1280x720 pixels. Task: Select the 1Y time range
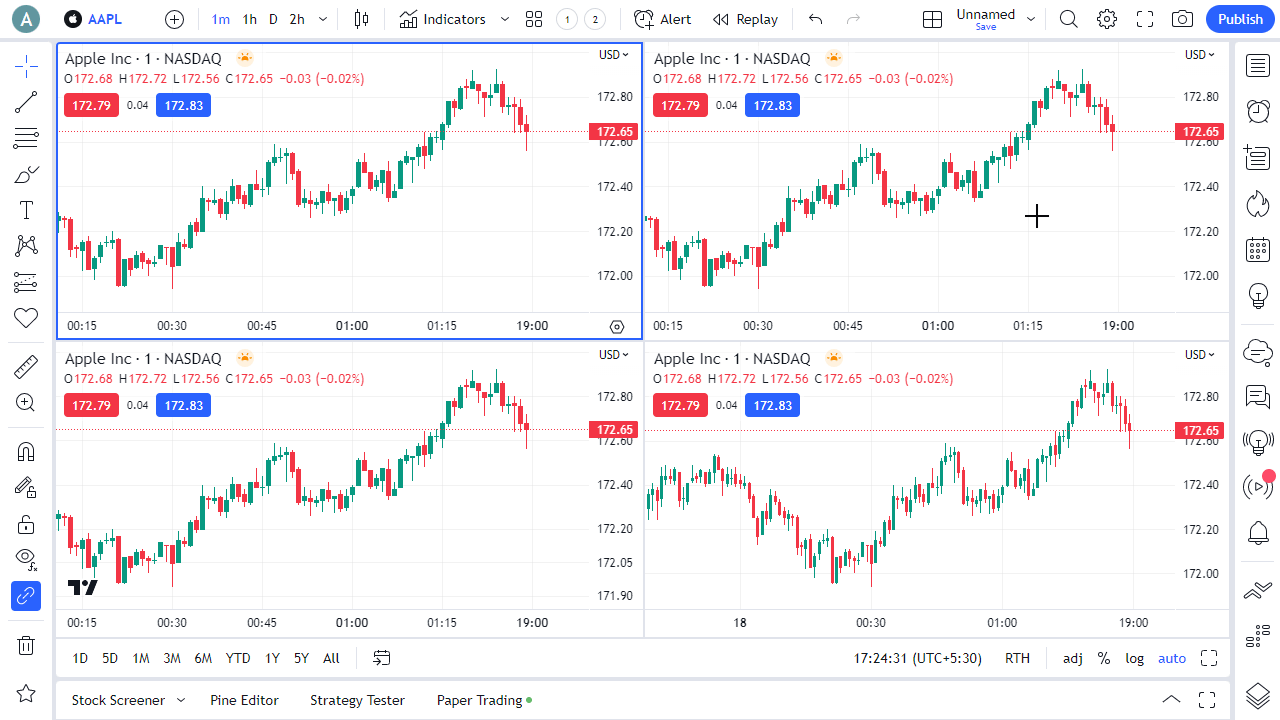coord(272,658)
